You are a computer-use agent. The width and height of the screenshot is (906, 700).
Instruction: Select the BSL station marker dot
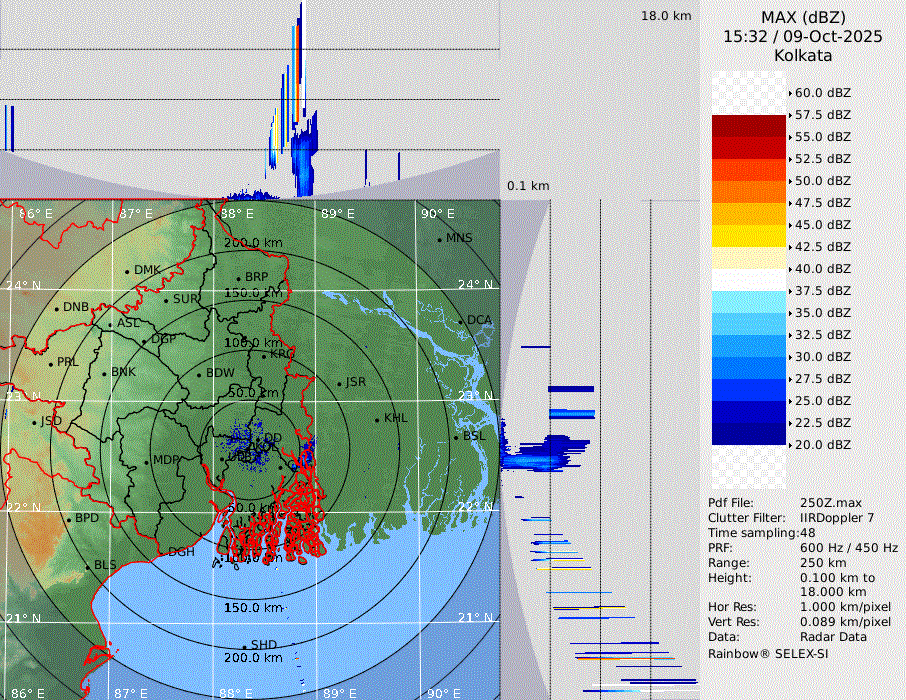(x=456, y=438)
